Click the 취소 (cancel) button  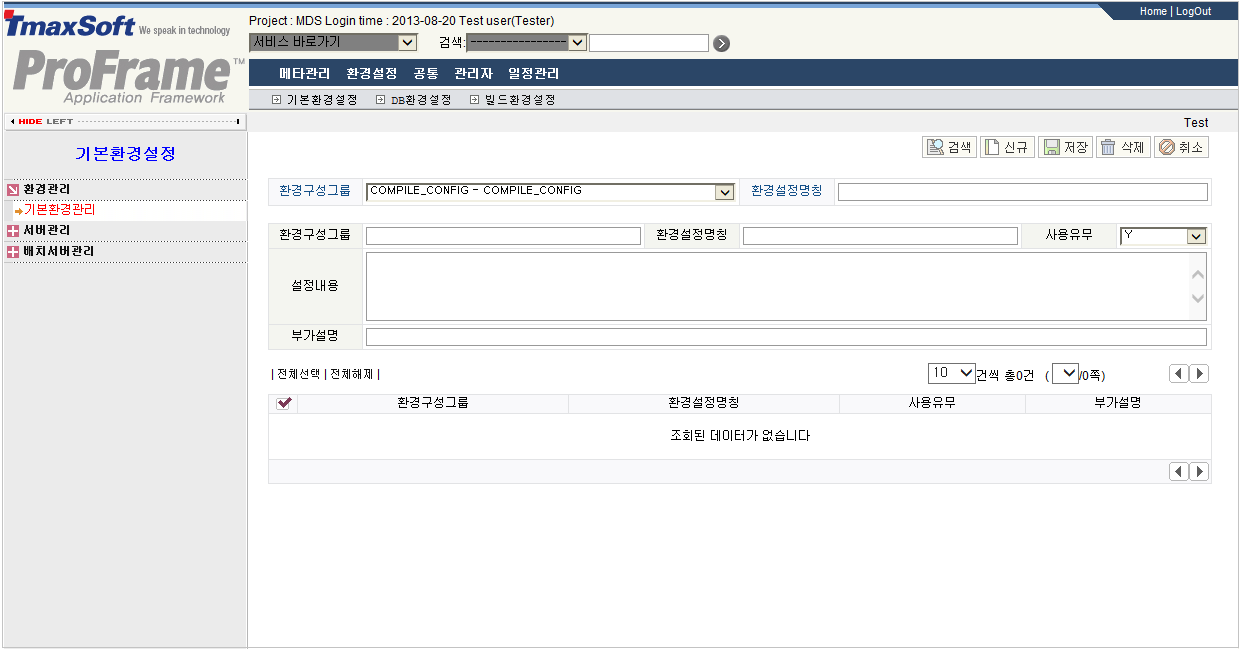click(1180, 147)
